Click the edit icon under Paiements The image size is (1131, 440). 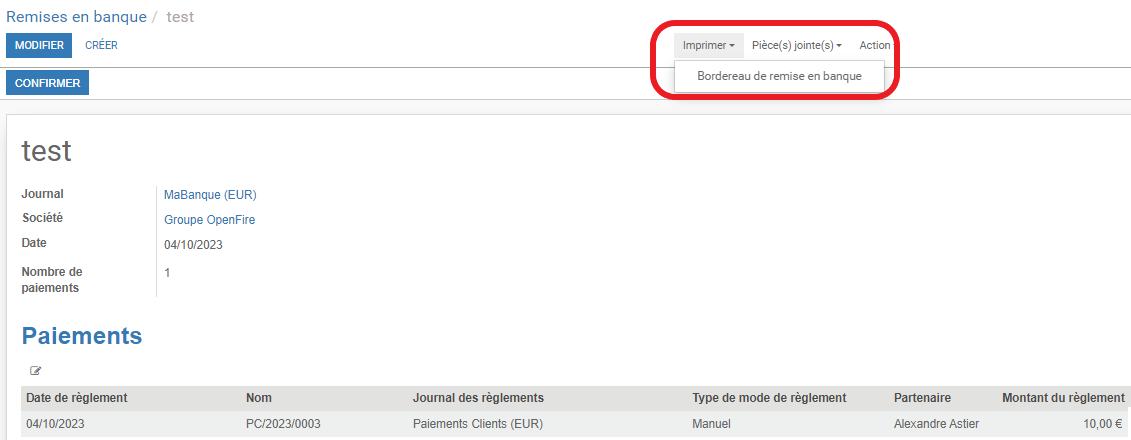pos(35,371)
